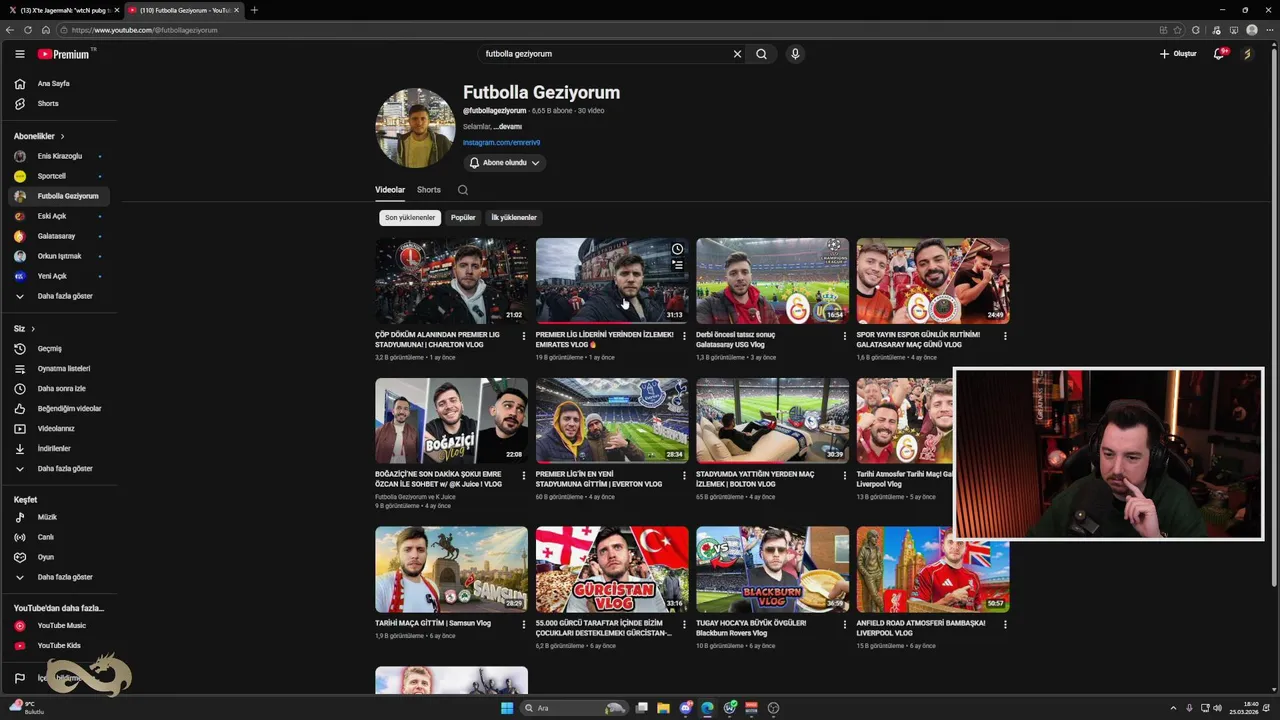Reload page in browser toolbar
This screenshot has width=1280, height=720.
point(28,30)
